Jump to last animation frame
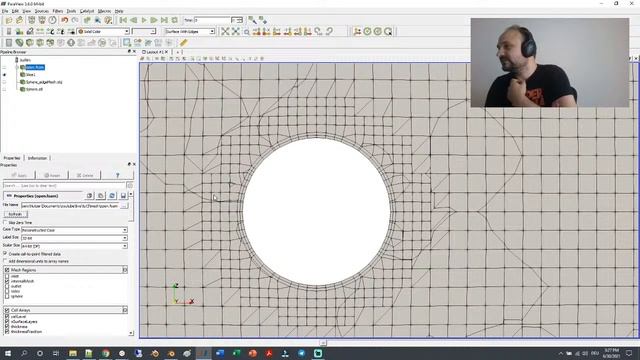Screen dimensions: 640x360 coord(164,20)
